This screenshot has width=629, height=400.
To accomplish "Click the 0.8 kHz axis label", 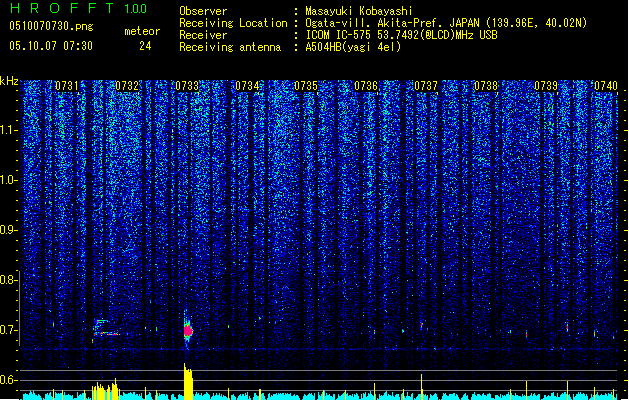I will coord(9,280).
